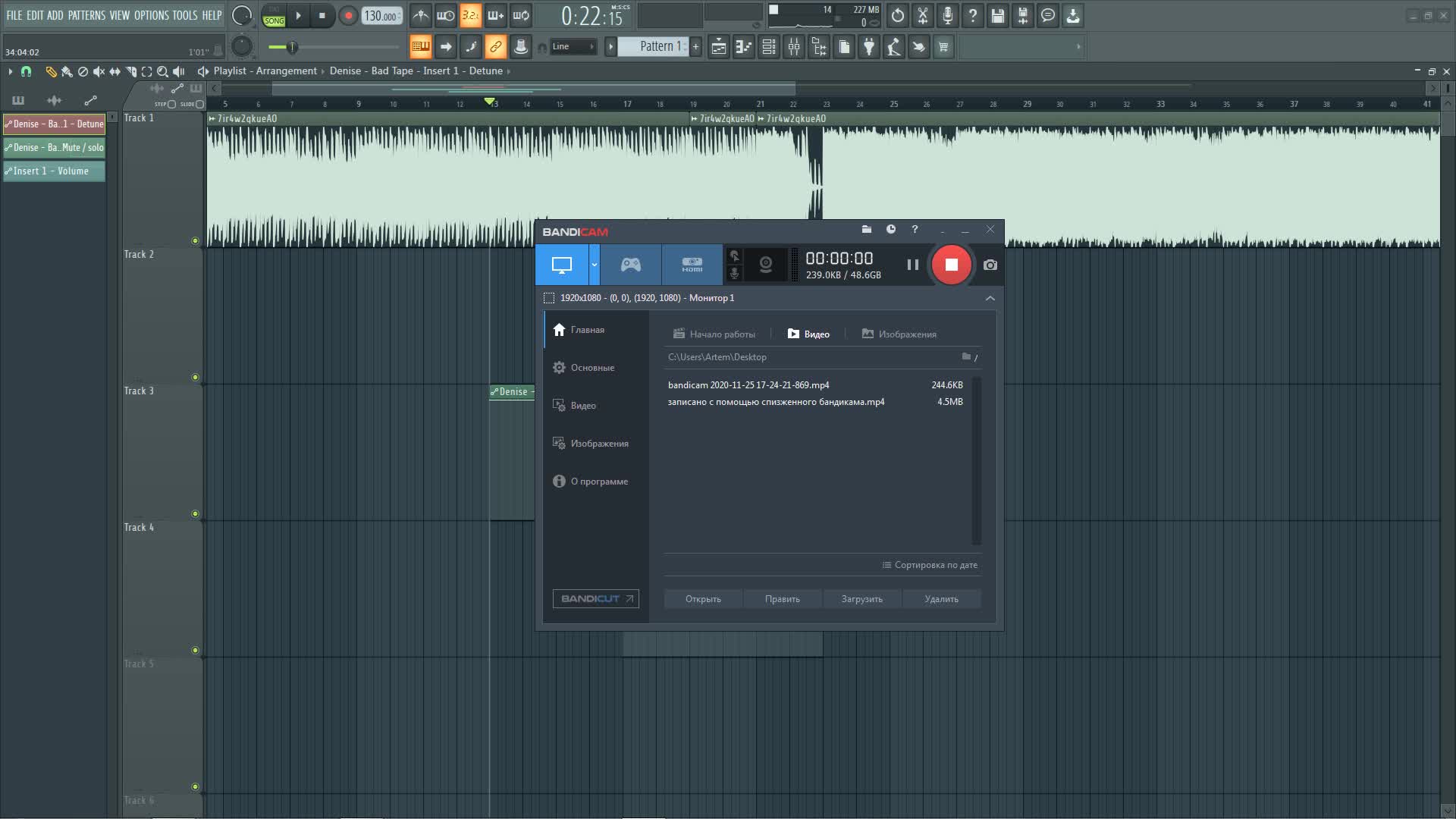The height and width of the screenshot is (819, 1456).
Task: Click the Удалить button
Action: point(941,599)
